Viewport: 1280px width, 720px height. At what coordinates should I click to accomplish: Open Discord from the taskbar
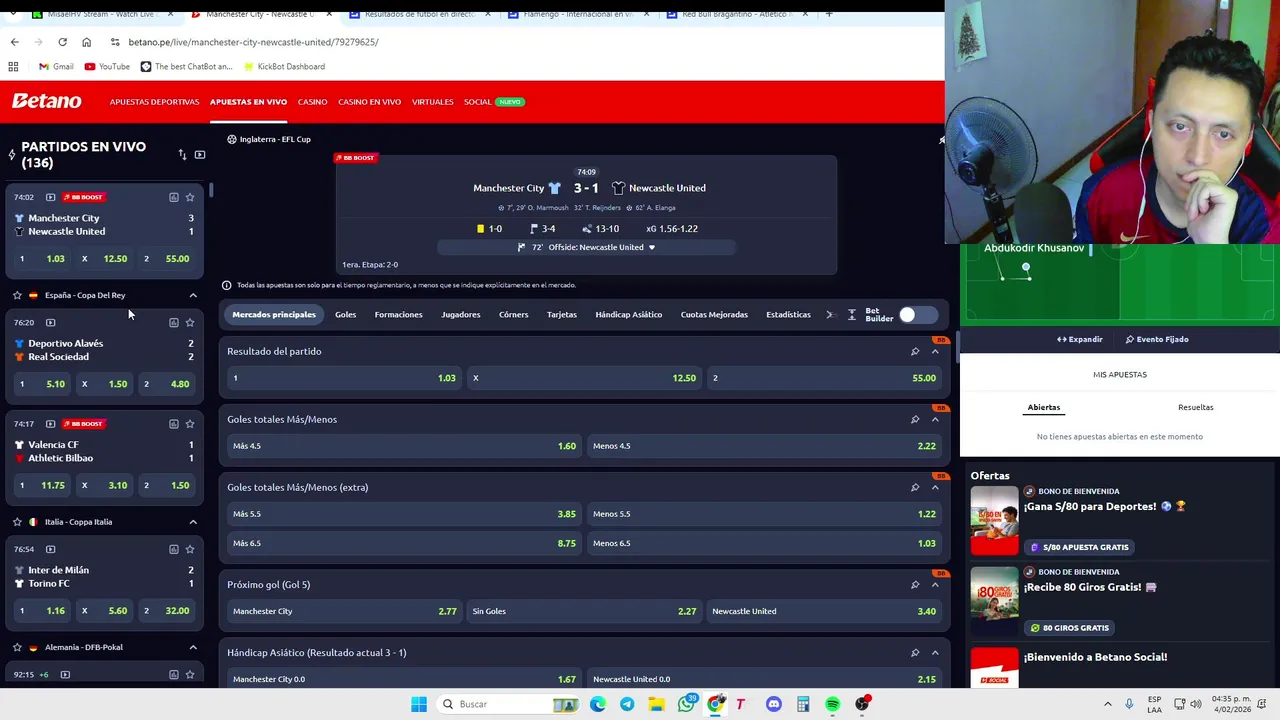[773, 704]
